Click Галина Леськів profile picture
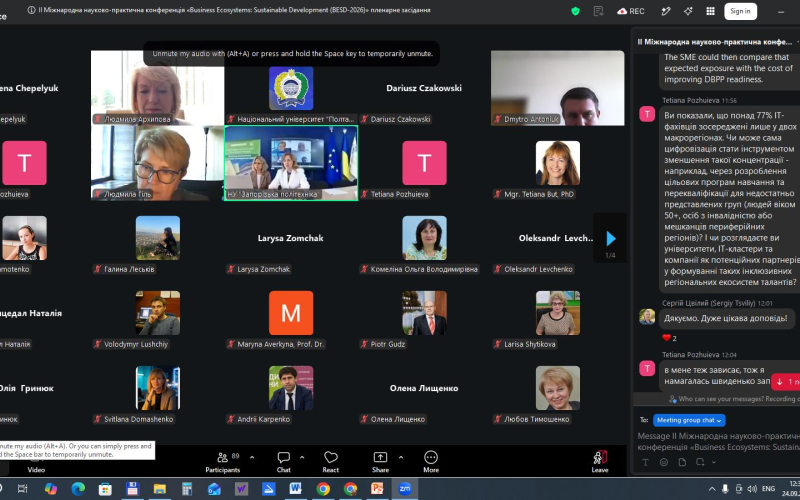 [x=158, y=238]
